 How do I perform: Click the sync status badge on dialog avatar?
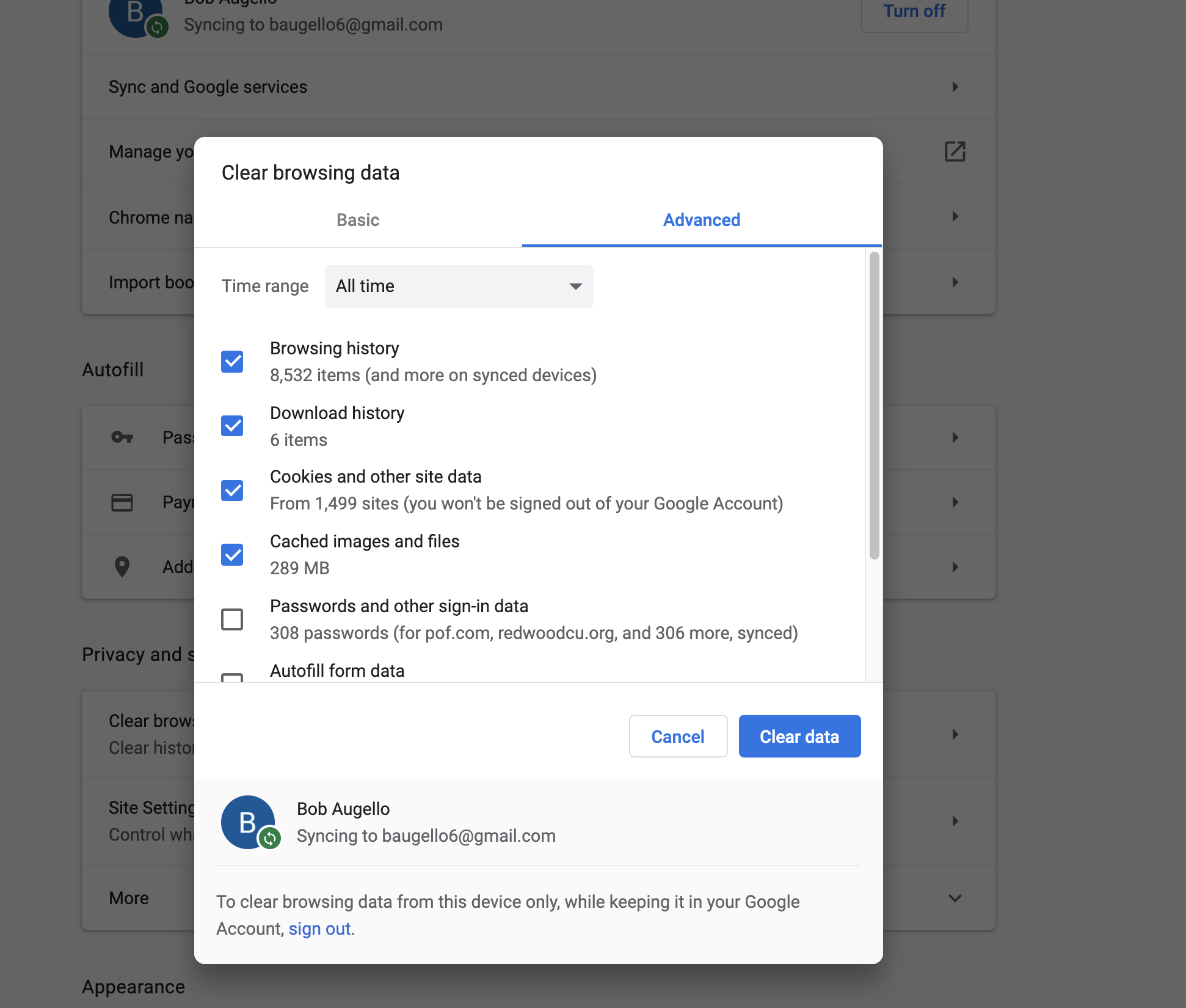(269, 838)
